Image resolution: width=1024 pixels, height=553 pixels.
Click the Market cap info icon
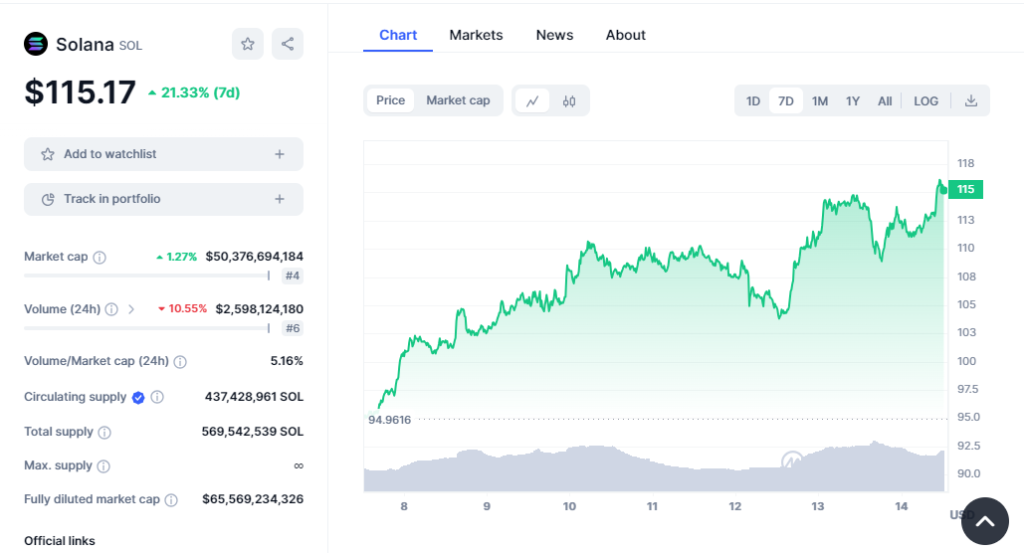(100, 257)
